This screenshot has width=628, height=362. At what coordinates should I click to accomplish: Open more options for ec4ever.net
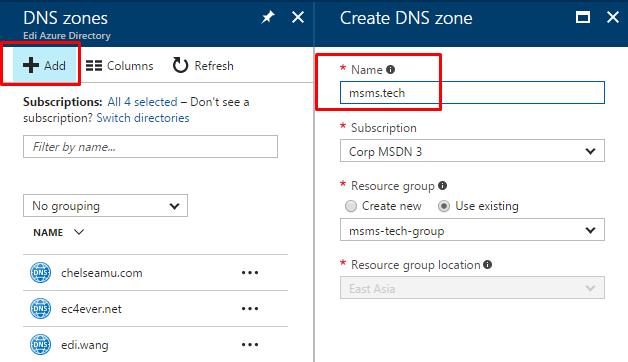(250, 309)
